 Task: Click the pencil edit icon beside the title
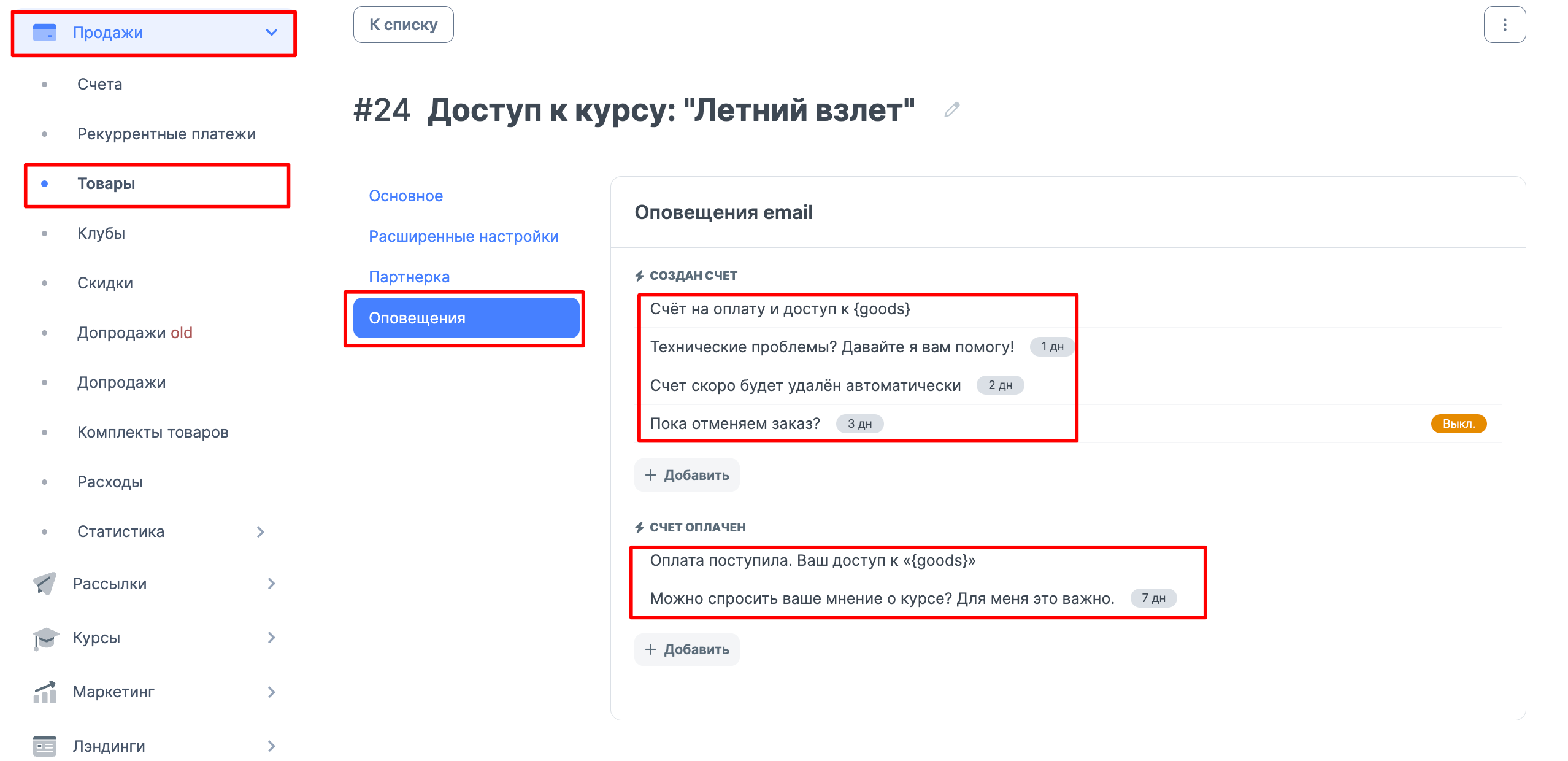click(951, 110)
